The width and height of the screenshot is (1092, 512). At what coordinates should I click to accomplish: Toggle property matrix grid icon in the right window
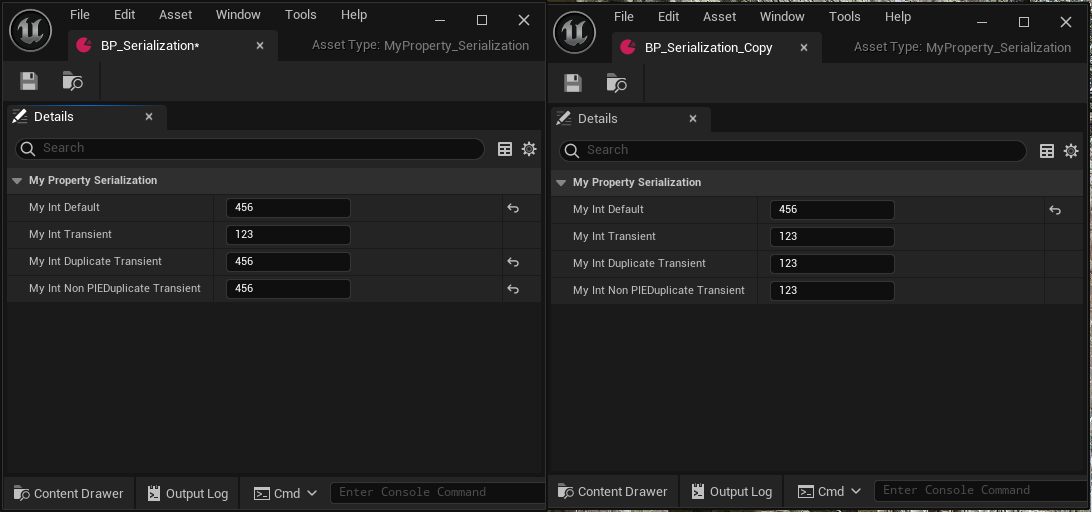tap(1047, 151)
